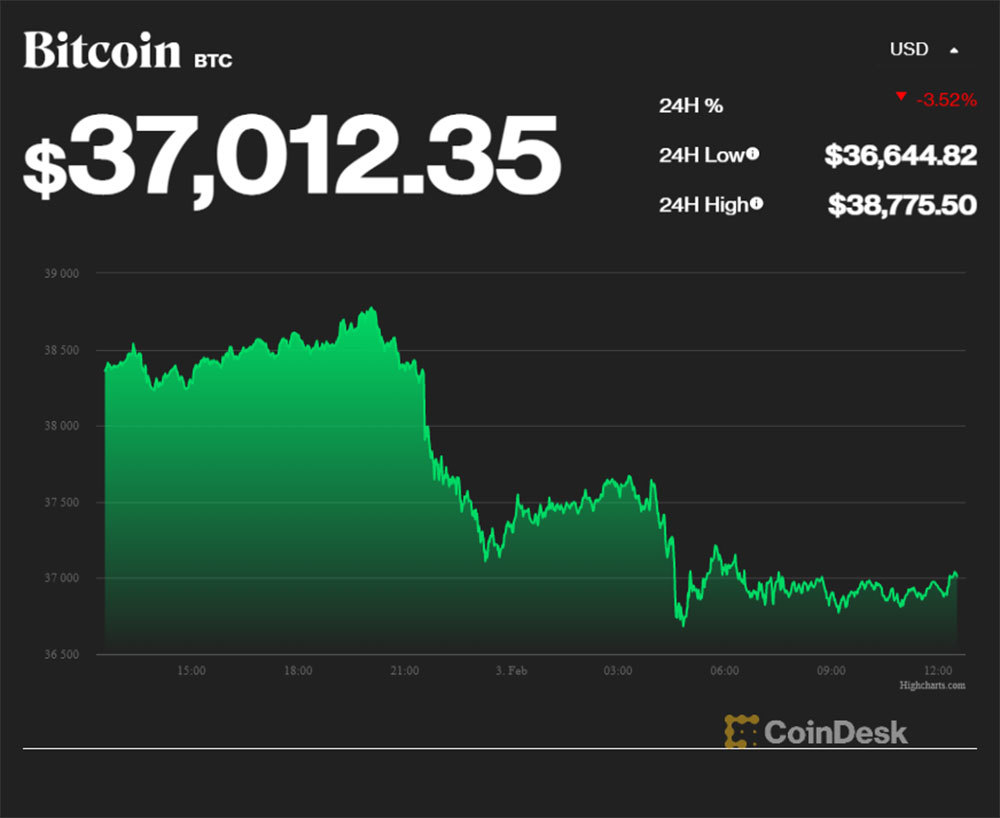Open the Highcharts.com credit link
1000x818 pixels.
click(x=932, y=686)
